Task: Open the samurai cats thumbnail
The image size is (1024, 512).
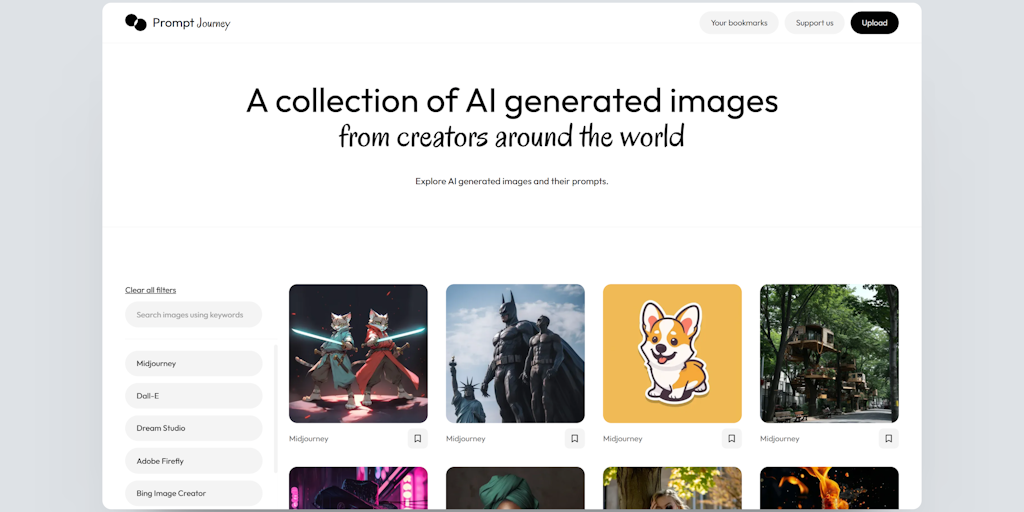Action: point(359,353)
